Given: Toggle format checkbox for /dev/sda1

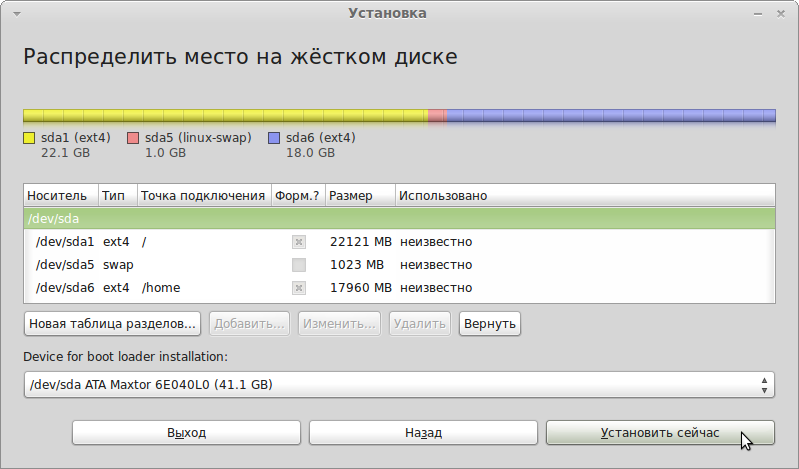Looking at the screenshot, I should (x=299, y=242).
